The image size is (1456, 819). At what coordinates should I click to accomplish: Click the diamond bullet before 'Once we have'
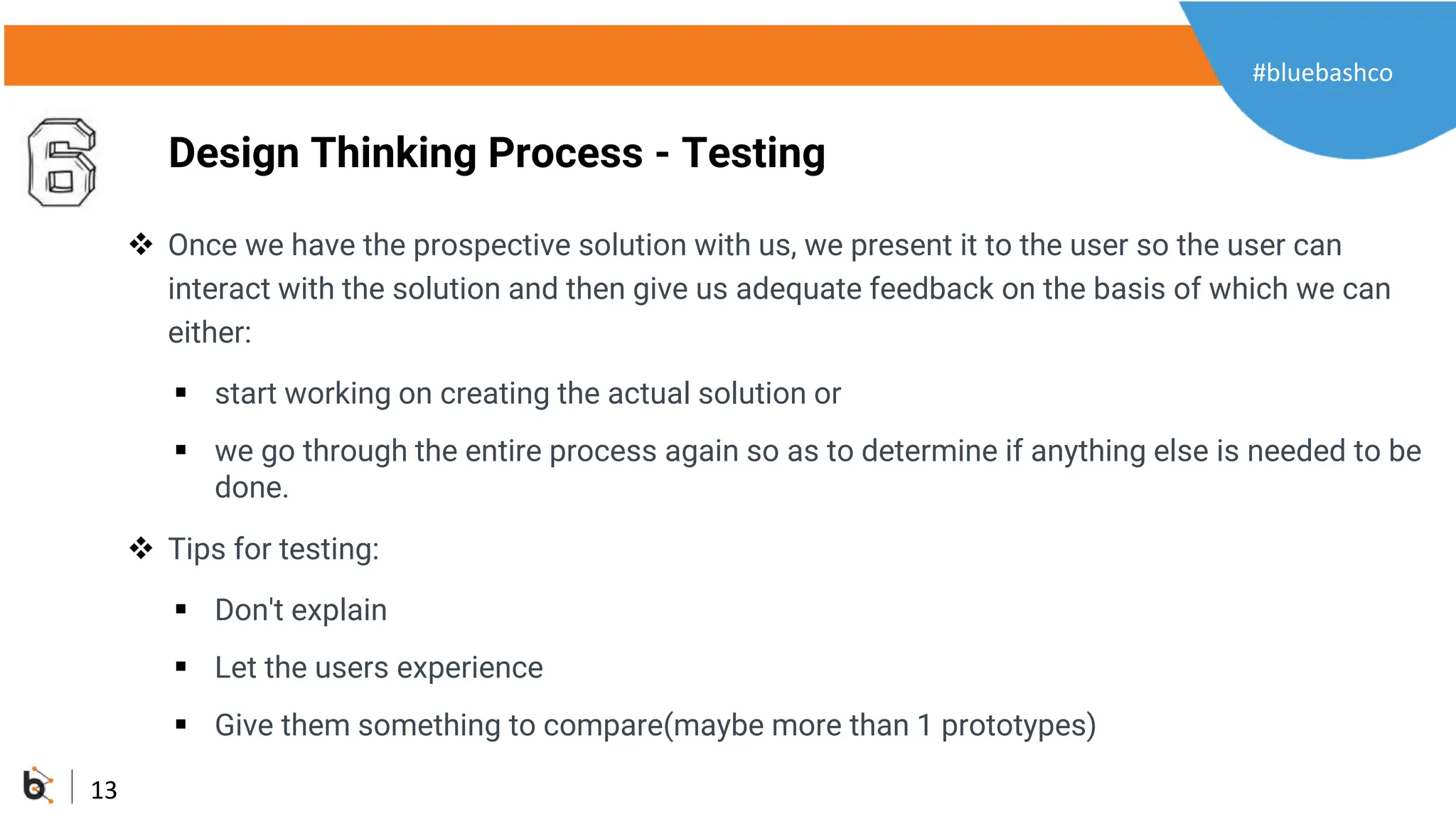[x=141, y=245]
